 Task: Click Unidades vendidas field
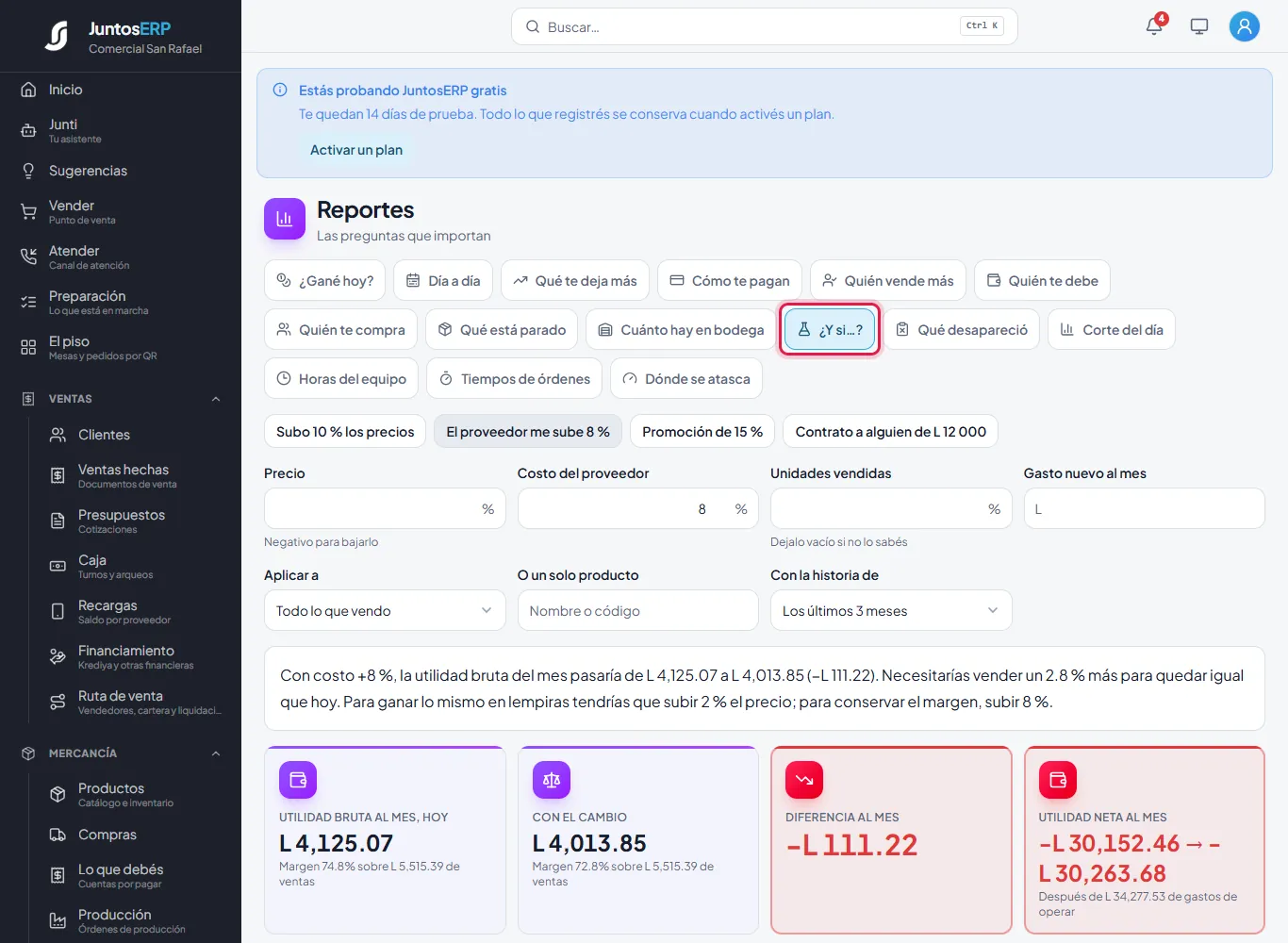coord(891,508)
